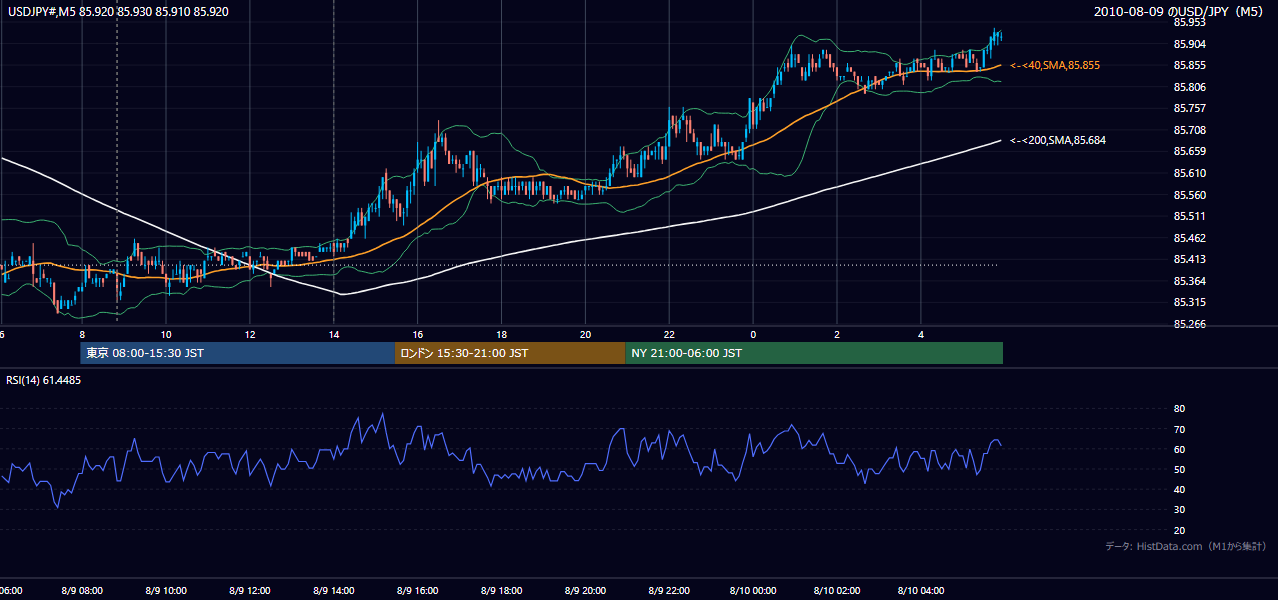Click RSI scale level 40

coord(1179,489)
